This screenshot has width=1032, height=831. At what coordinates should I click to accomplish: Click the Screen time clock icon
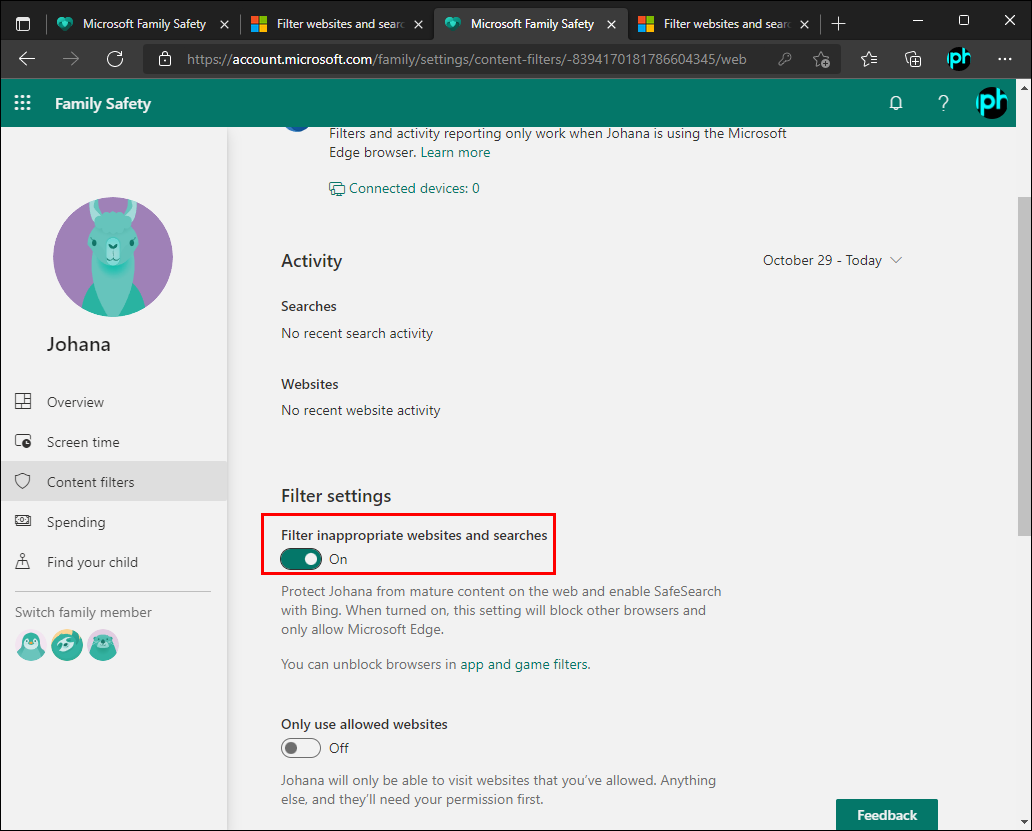[23, 441]
